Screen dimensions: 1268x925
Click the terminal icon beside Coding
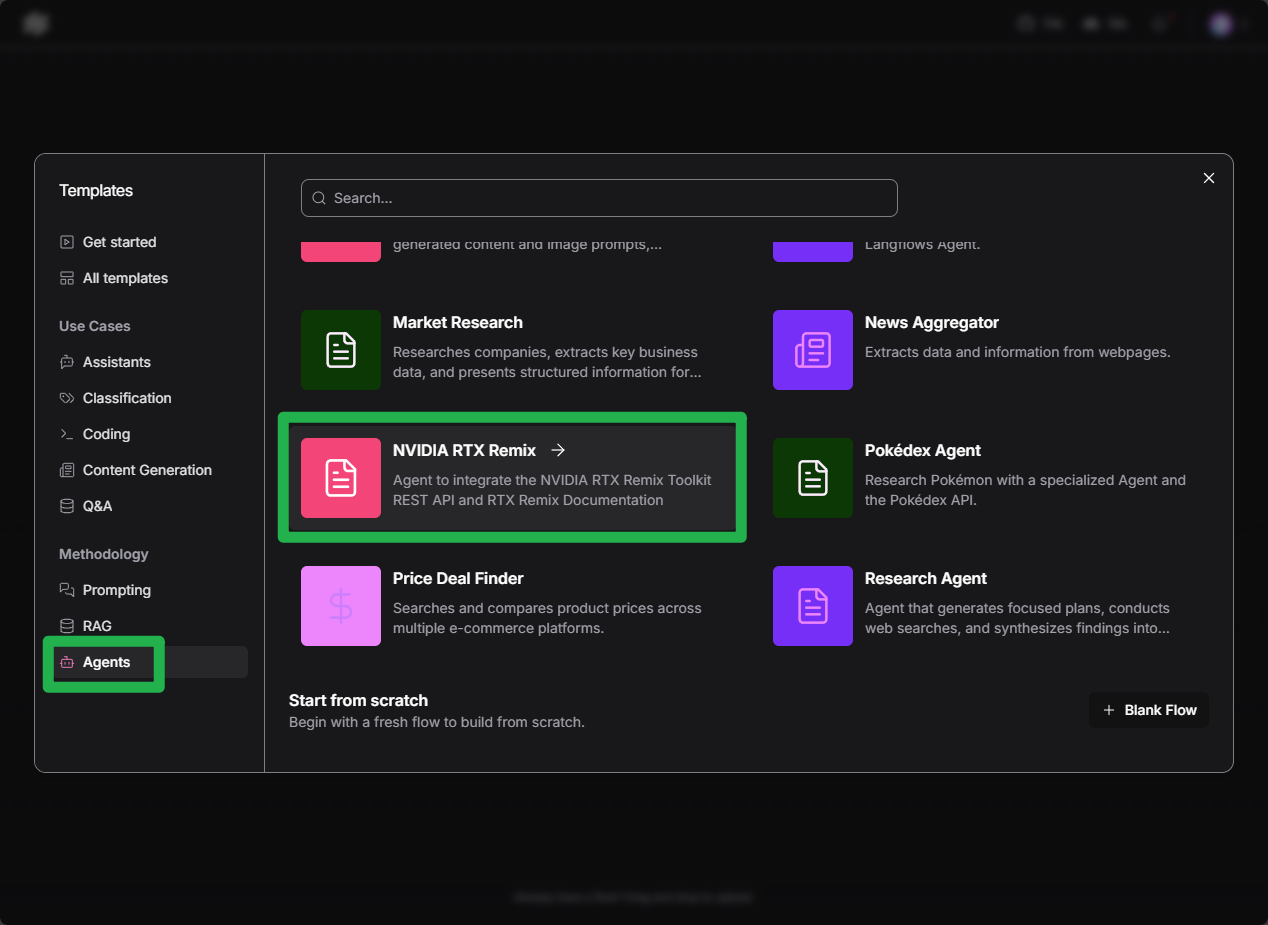click(x=67, y=434)
